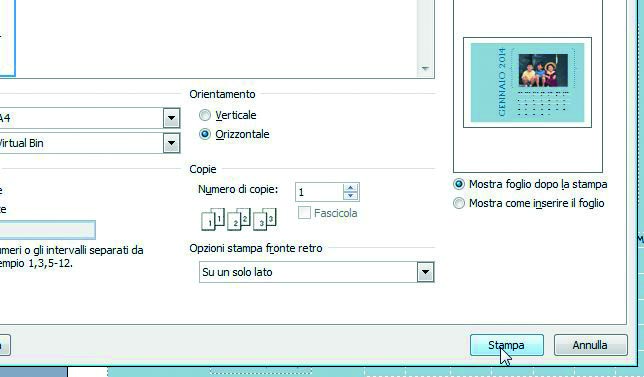
Task: Click the list scrollbar down arrow
Action: 425,69
